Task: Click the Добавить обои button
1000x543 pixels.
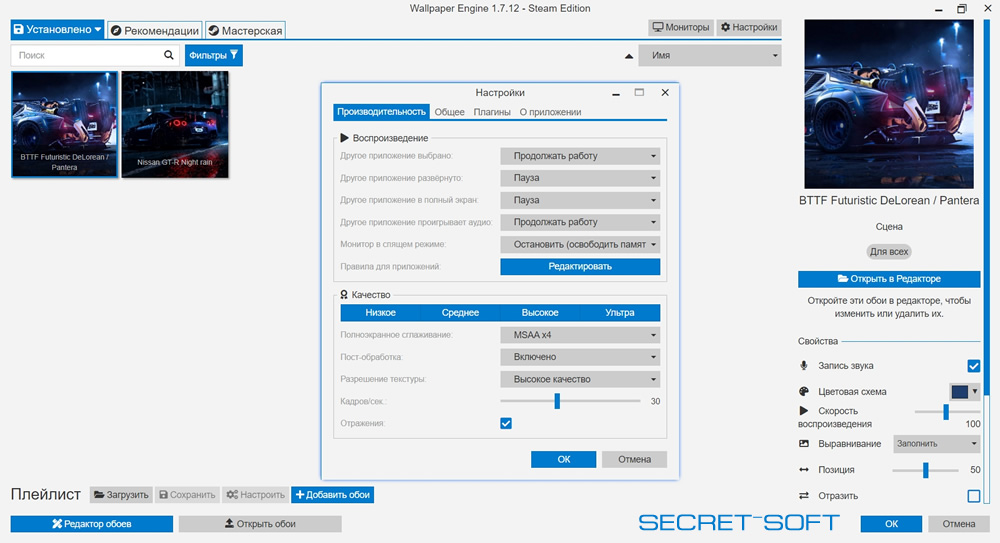Action: point(332,495)
